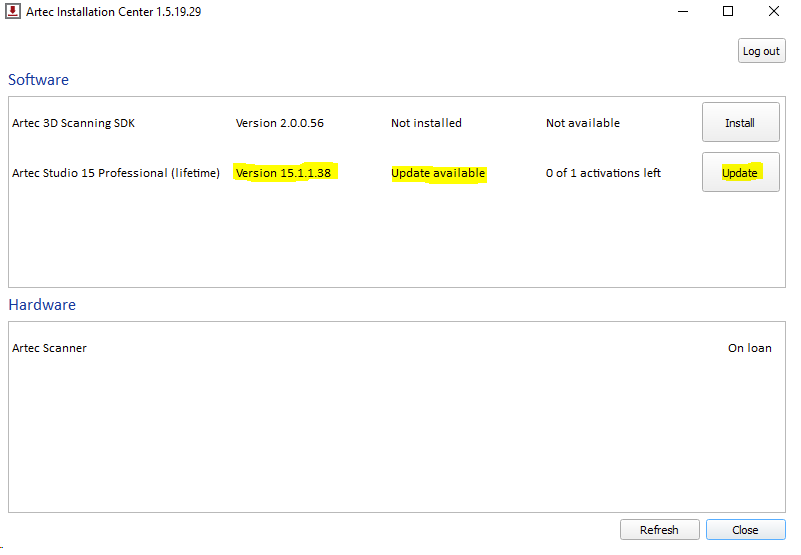Select the Artec Scanner hardware entry
Viewport: 801px width, 555px height.
click(x=50, y=348)
